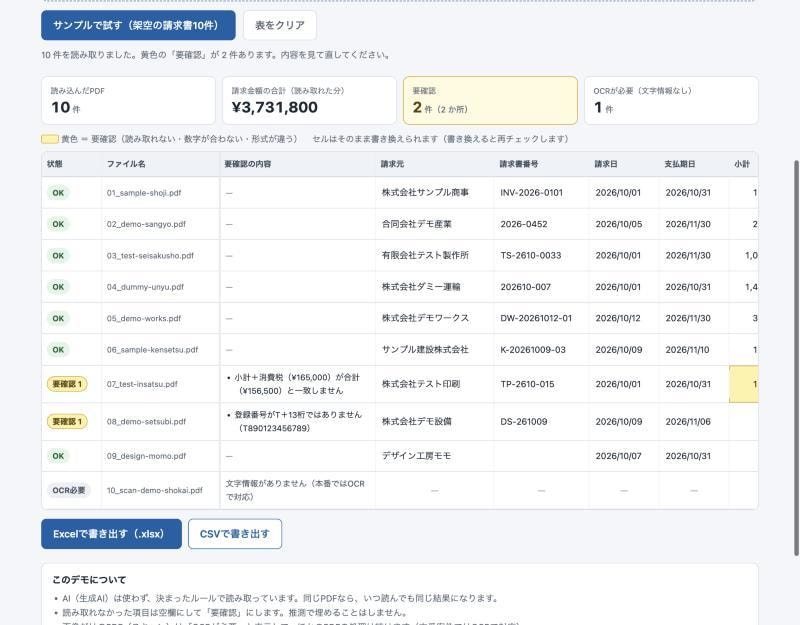The height and width of the screenshot is (625, 800).
Task: Edit invoice date 2026/10/12 cell
Action: pyautogui.click(x=623, y=318)
